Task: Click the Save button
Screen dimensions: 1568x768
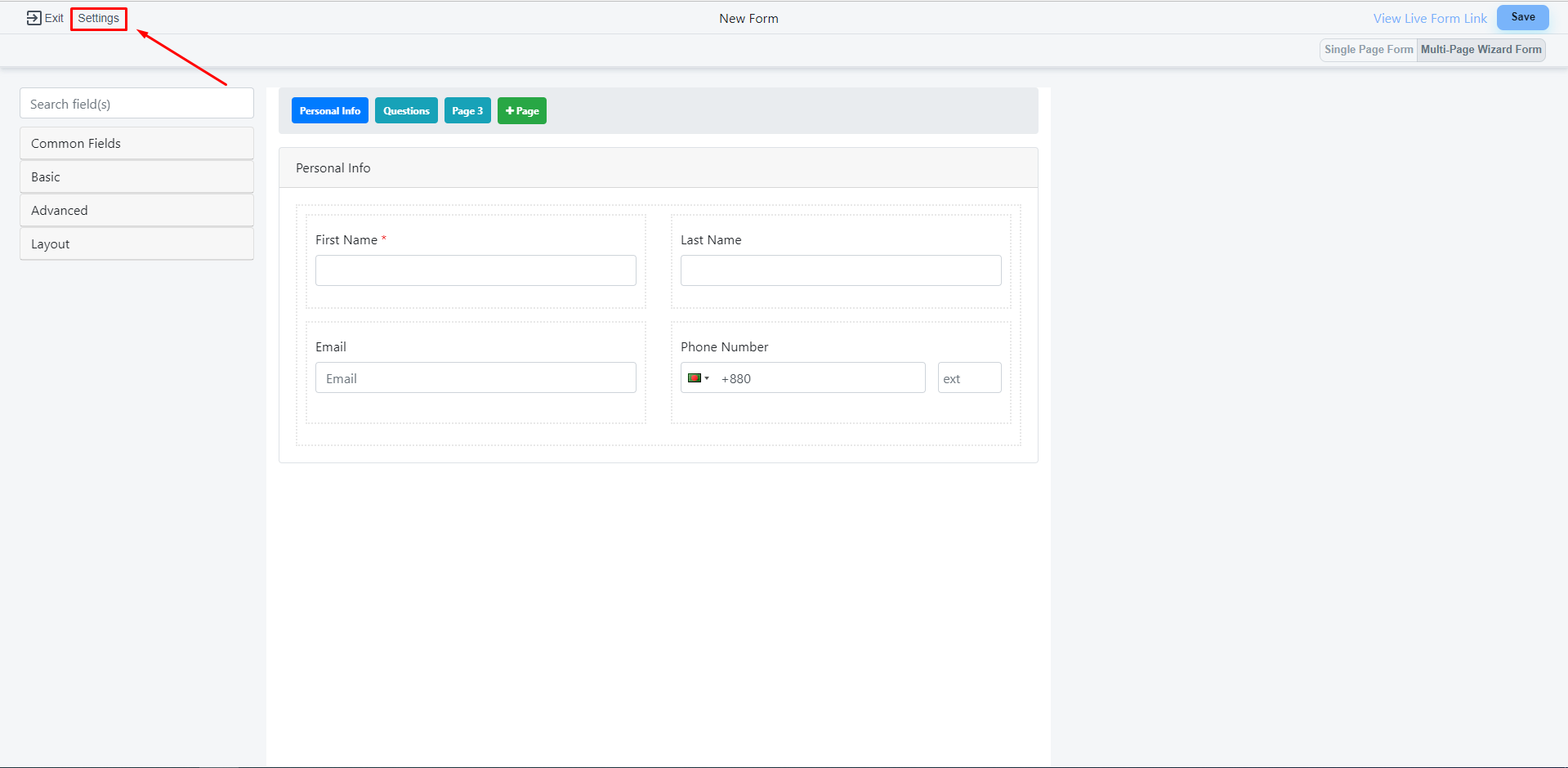Action: (1522, 17)
